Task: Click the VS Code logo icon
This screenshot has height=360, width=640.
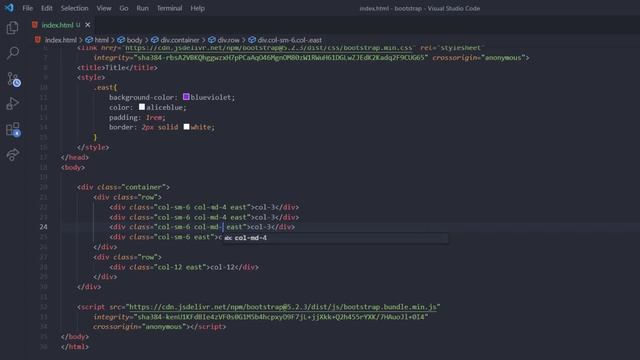Action: (x=9, y=8)
